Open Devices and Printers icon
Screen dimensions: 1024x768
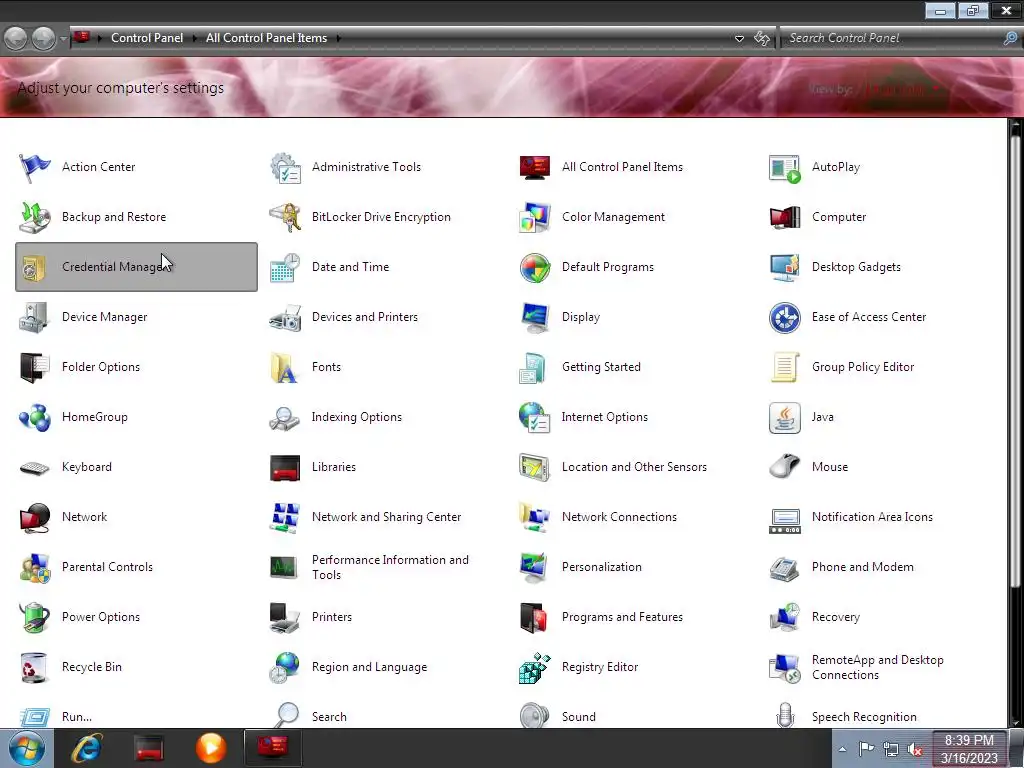click(x=285, y=317)
